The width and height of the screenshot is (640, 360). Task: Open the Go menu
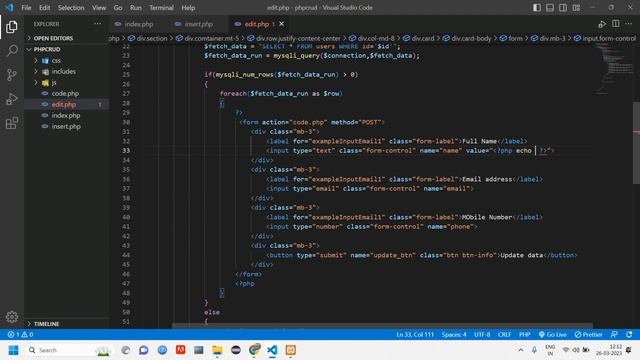point(118,8)
